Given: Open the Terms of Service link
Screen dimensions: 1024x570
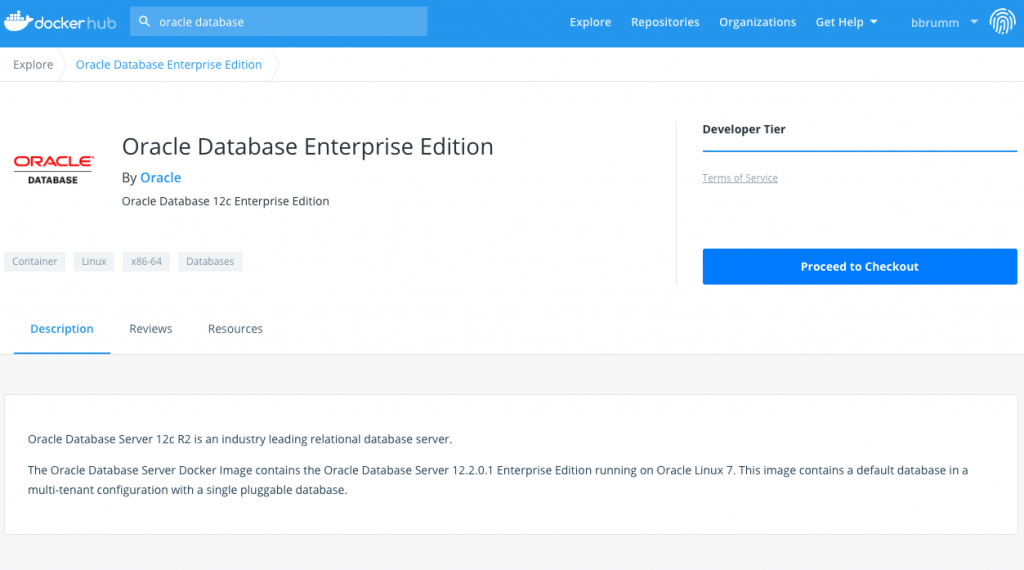Looking at the screenshot, I should click(740, 178).
